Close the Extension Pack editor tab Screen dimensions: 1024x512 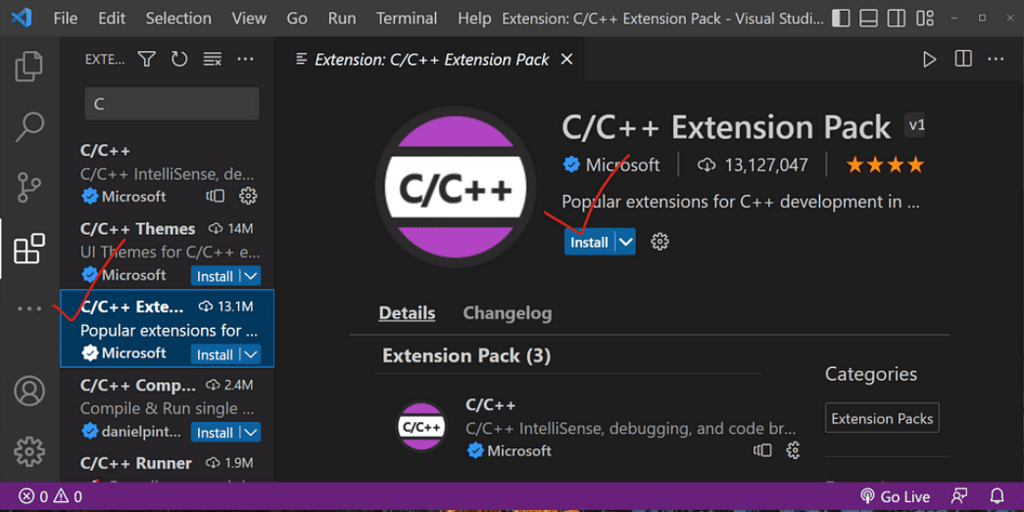point(567,59)
